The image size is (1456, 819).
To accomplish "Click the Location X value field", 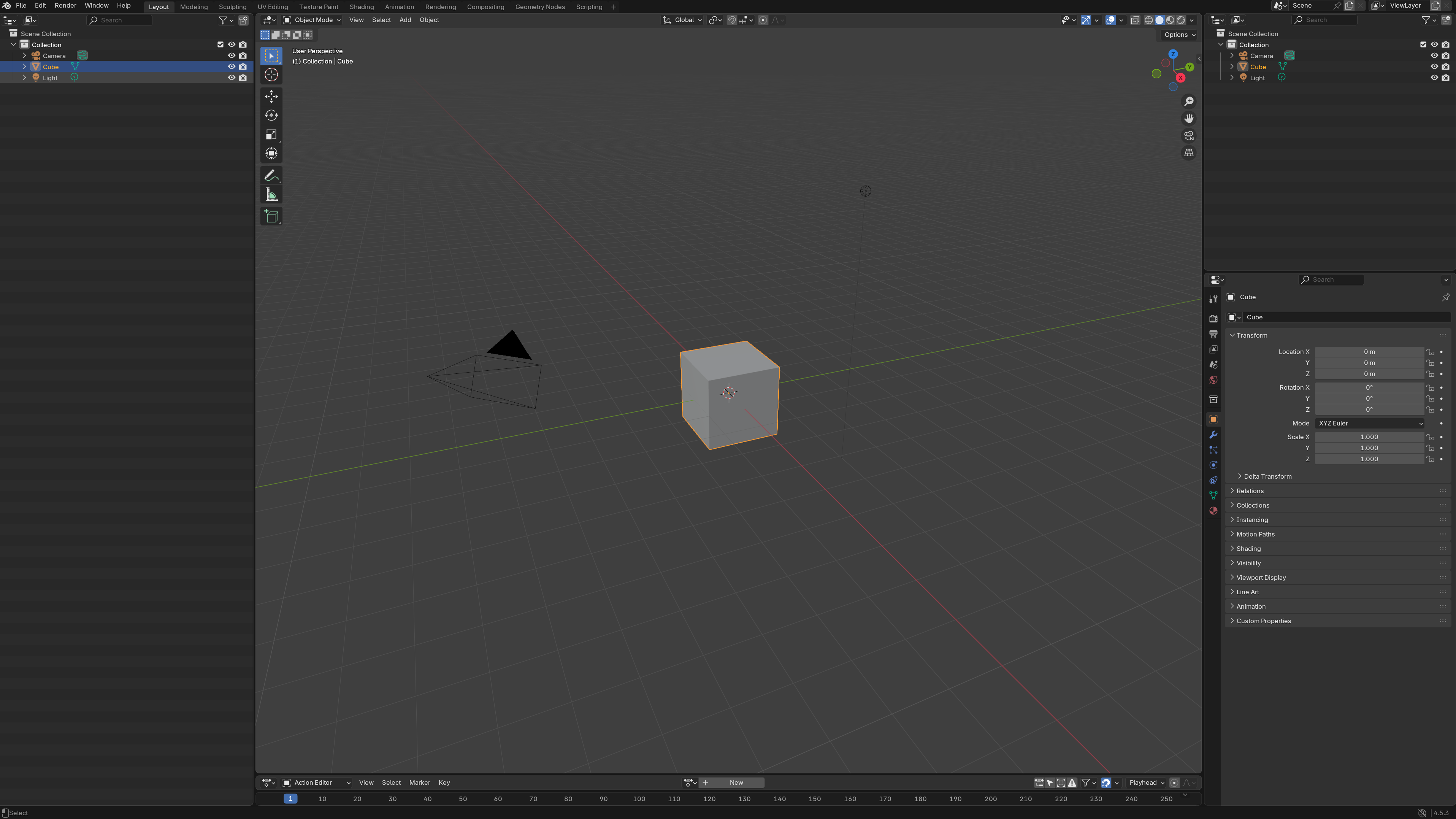I will click(1369, 352).
